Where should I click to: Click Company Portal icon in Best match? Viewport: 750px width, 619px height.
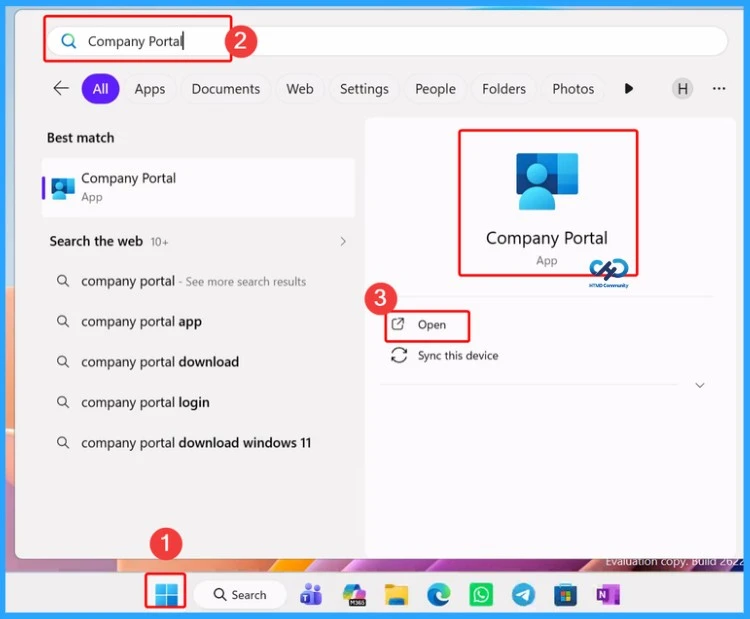63,188
